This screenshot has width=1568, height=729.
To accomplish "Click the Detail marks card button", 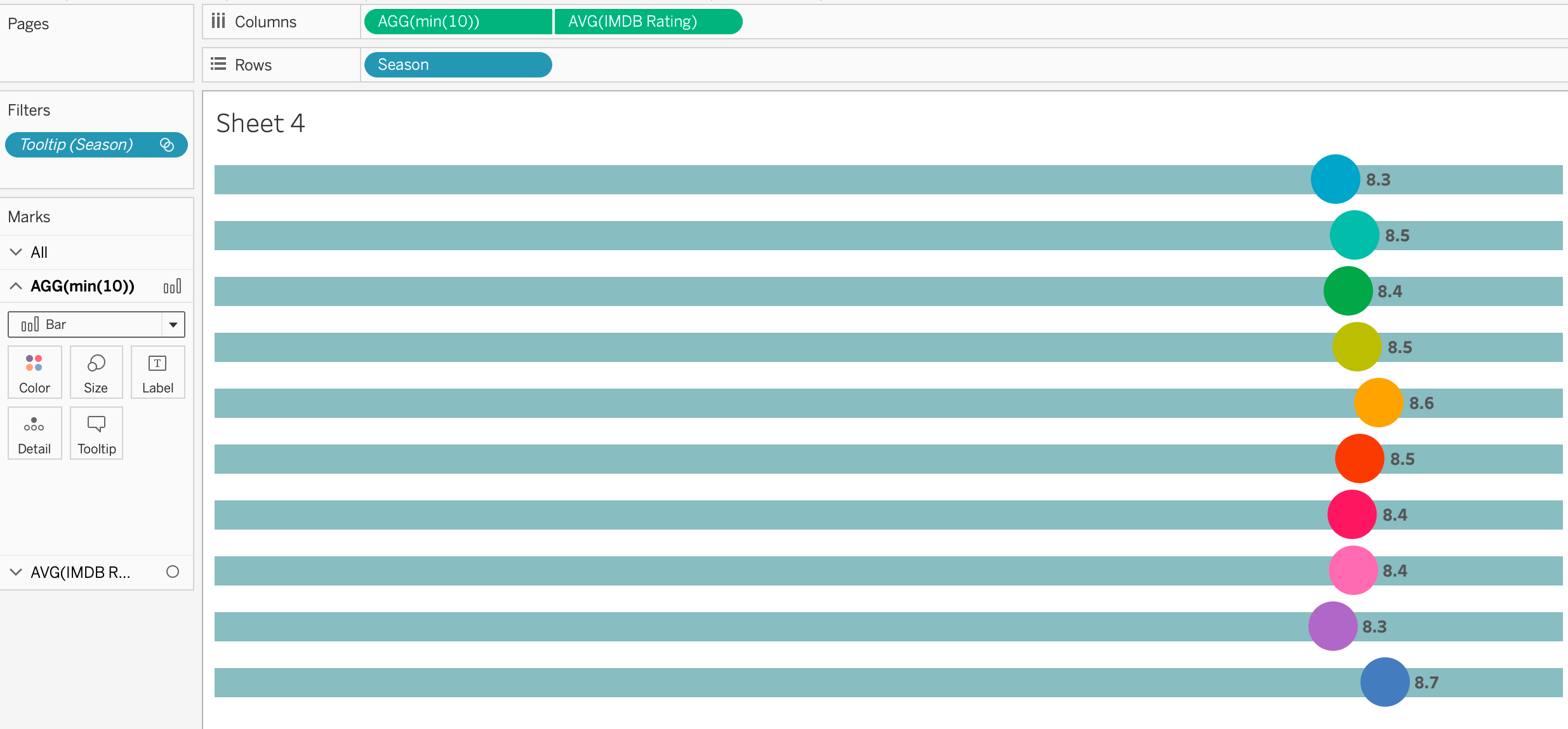I will [34, 433].
